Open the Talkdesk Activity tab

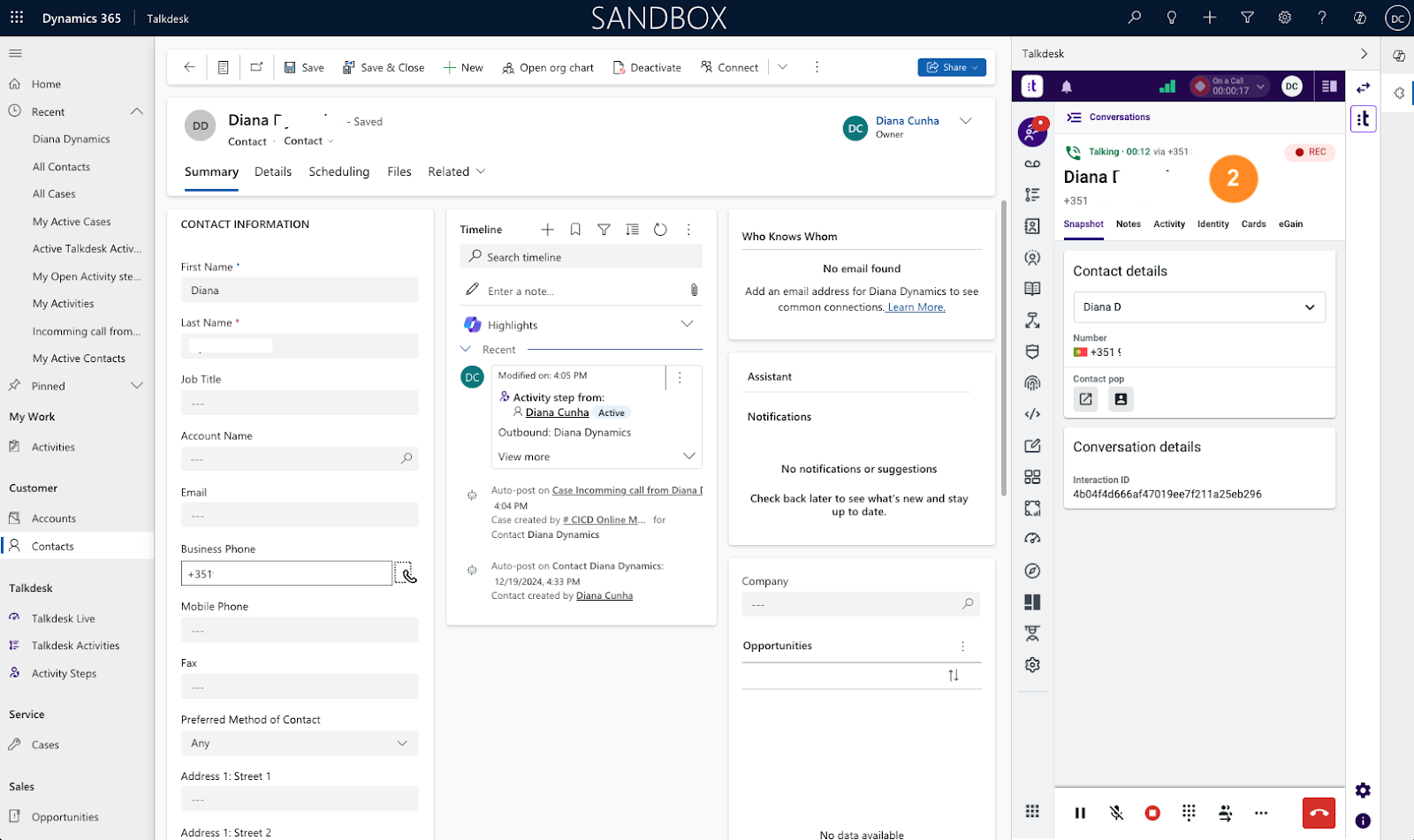tap(1169, 224)
